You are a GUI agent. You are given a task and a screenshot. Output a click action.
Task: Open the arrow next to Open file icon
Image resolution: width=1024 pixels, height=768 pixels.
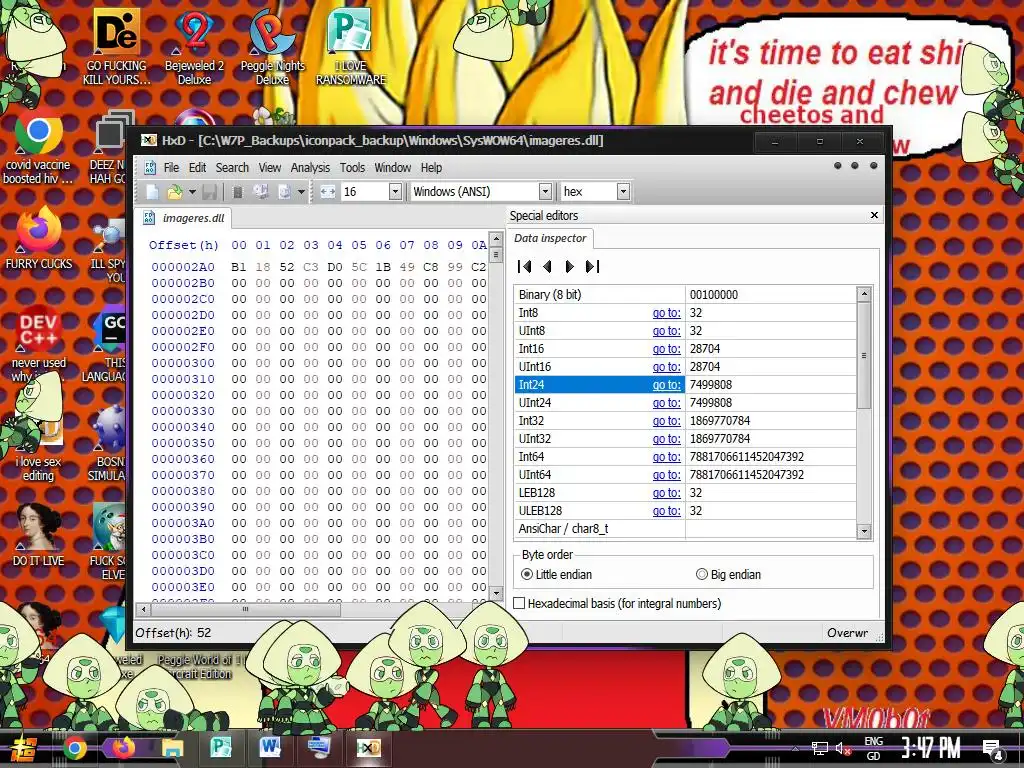[192, 192]
